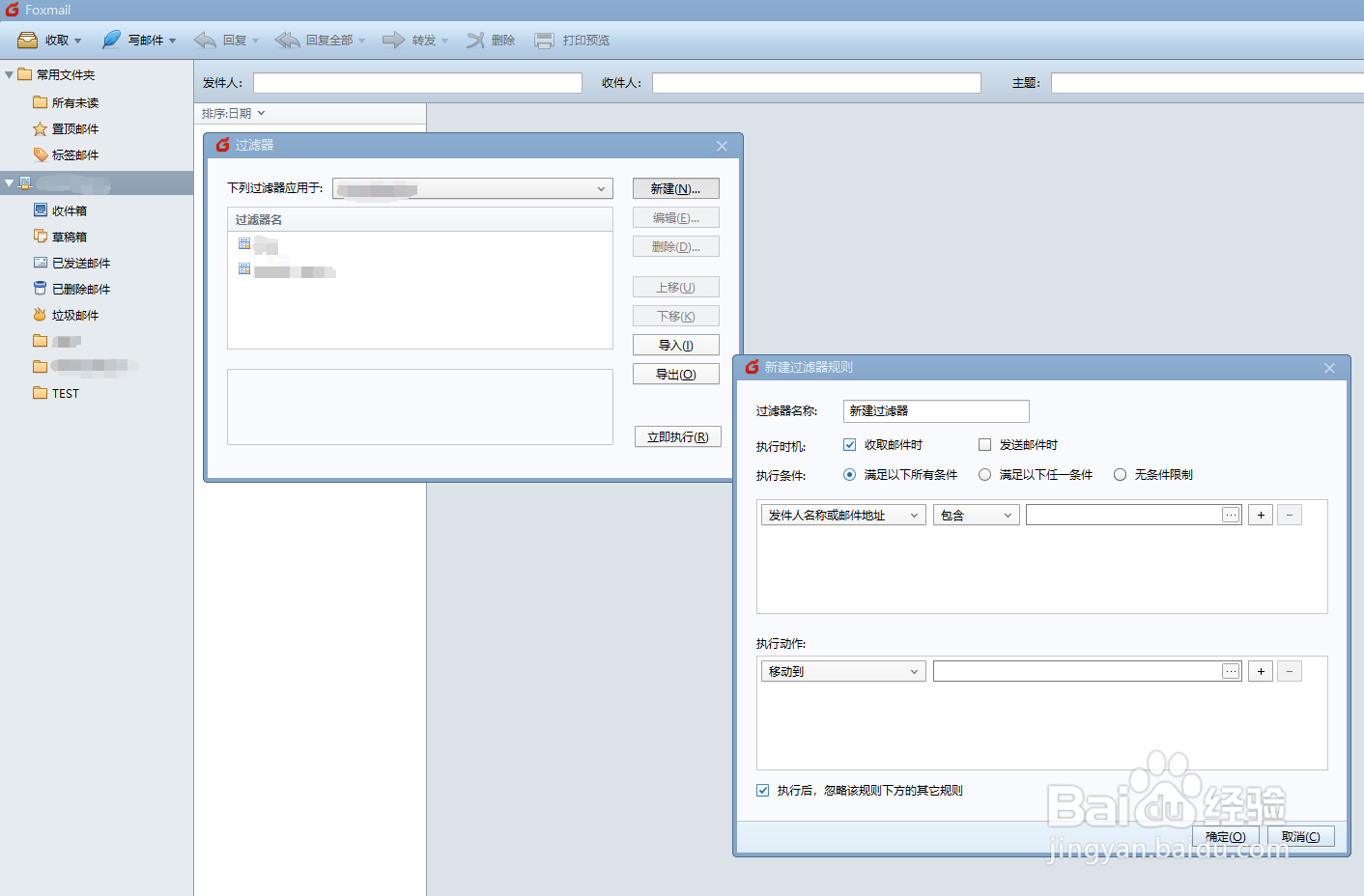The height and width of the screenshot is (896, 1364).
Task: Select the 无条件限制 radio button
Action: tap(1120, 474)
